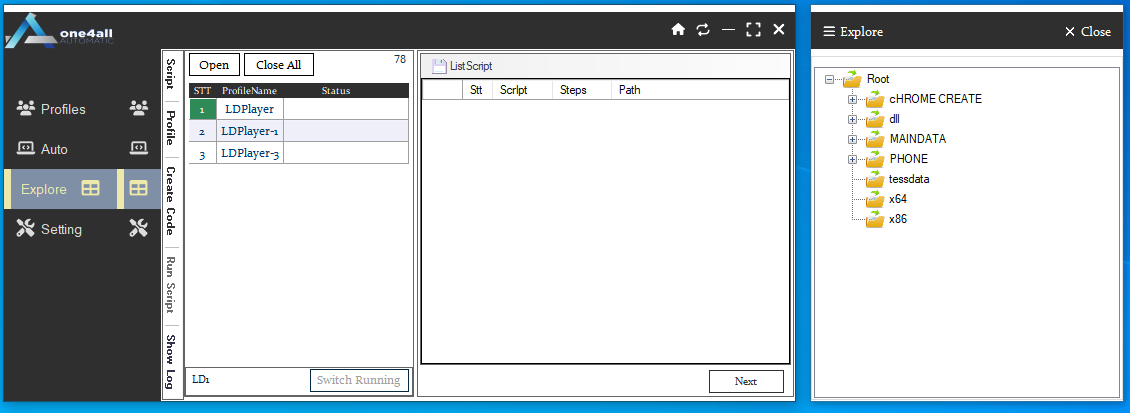The width and height of the screenshot is (1130, 413).
Task: Click the refresh arrows icon in title bar
Action: [703, 30]
